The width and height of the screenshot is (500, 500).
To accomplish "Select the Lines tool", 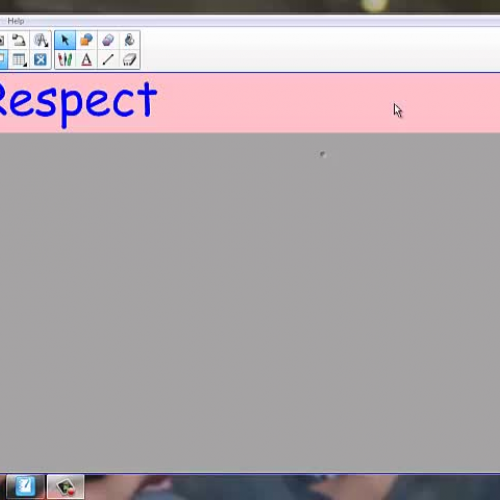I will (x=108, y=60).
